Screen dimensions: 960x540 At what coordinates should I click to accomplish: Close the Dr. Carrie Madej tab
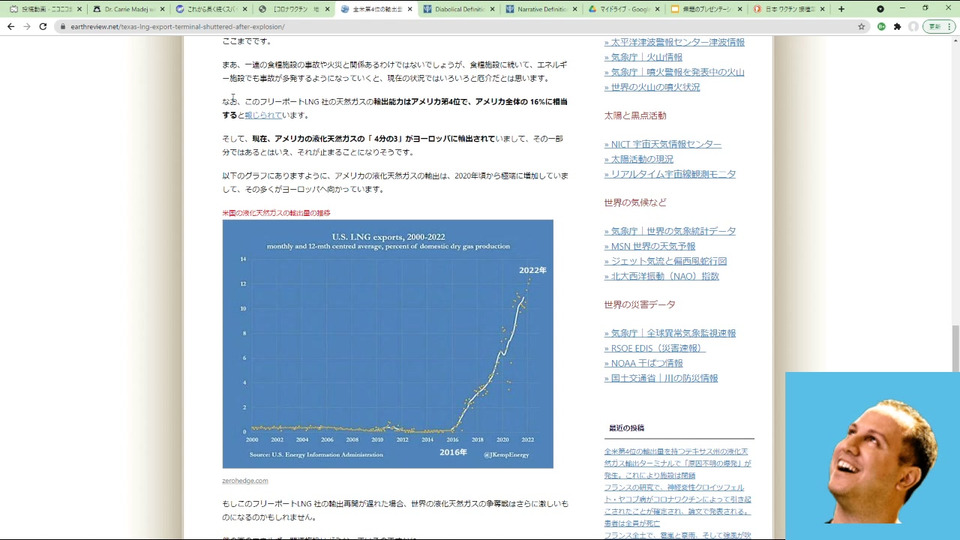point(162,9)
